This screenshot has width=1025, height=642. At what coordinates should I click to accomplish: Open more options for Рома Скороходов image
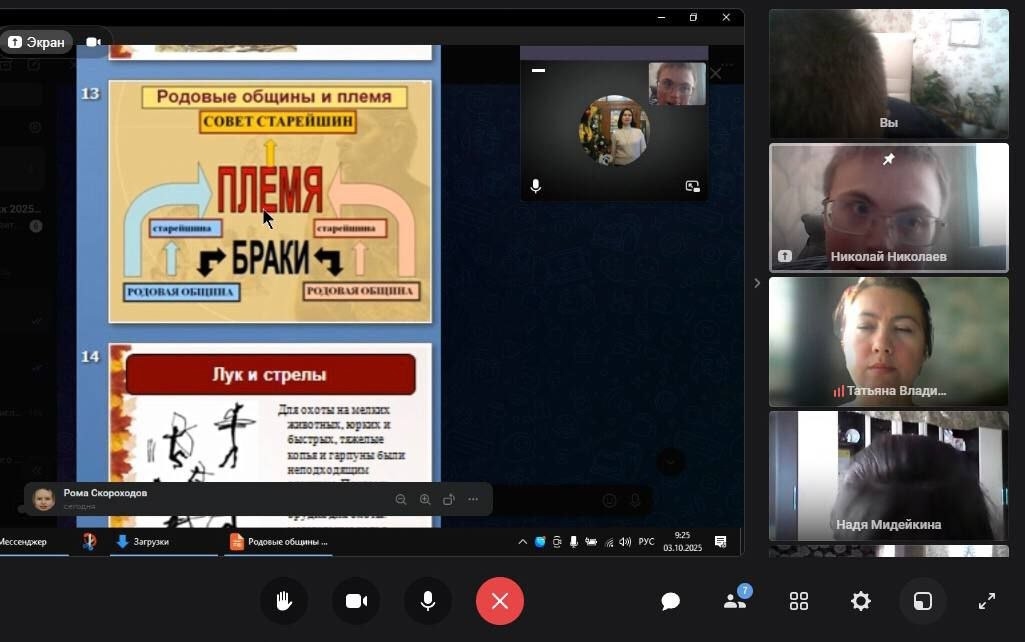coord(473,499)
